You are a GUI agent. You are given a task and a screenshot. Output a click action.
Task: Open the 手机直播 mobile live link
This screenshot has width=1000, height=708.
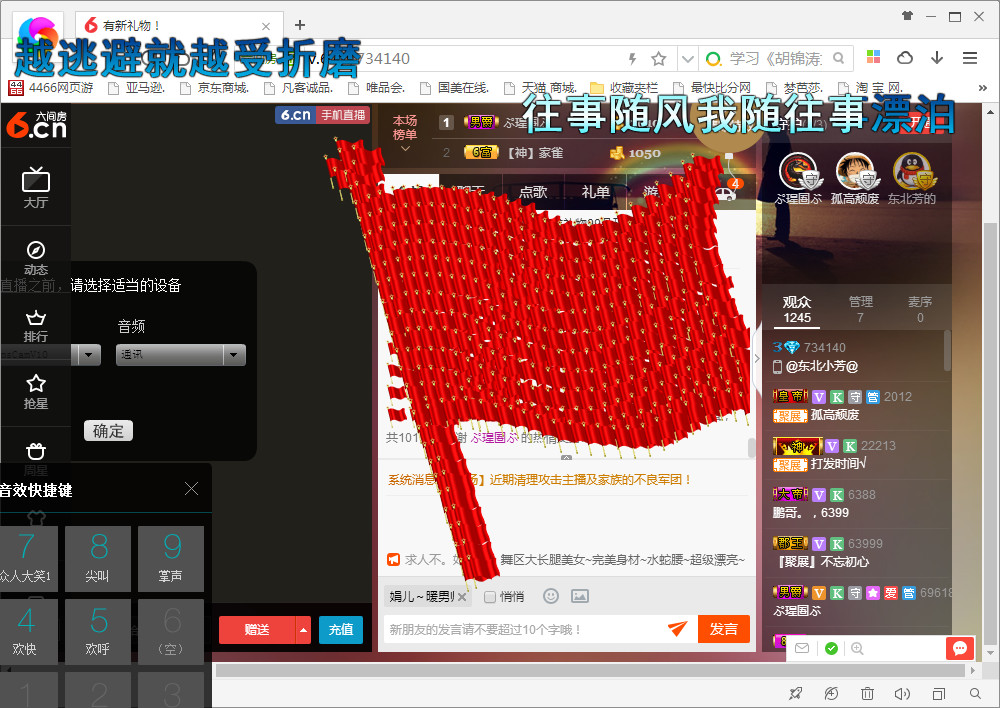coord(343,115)
